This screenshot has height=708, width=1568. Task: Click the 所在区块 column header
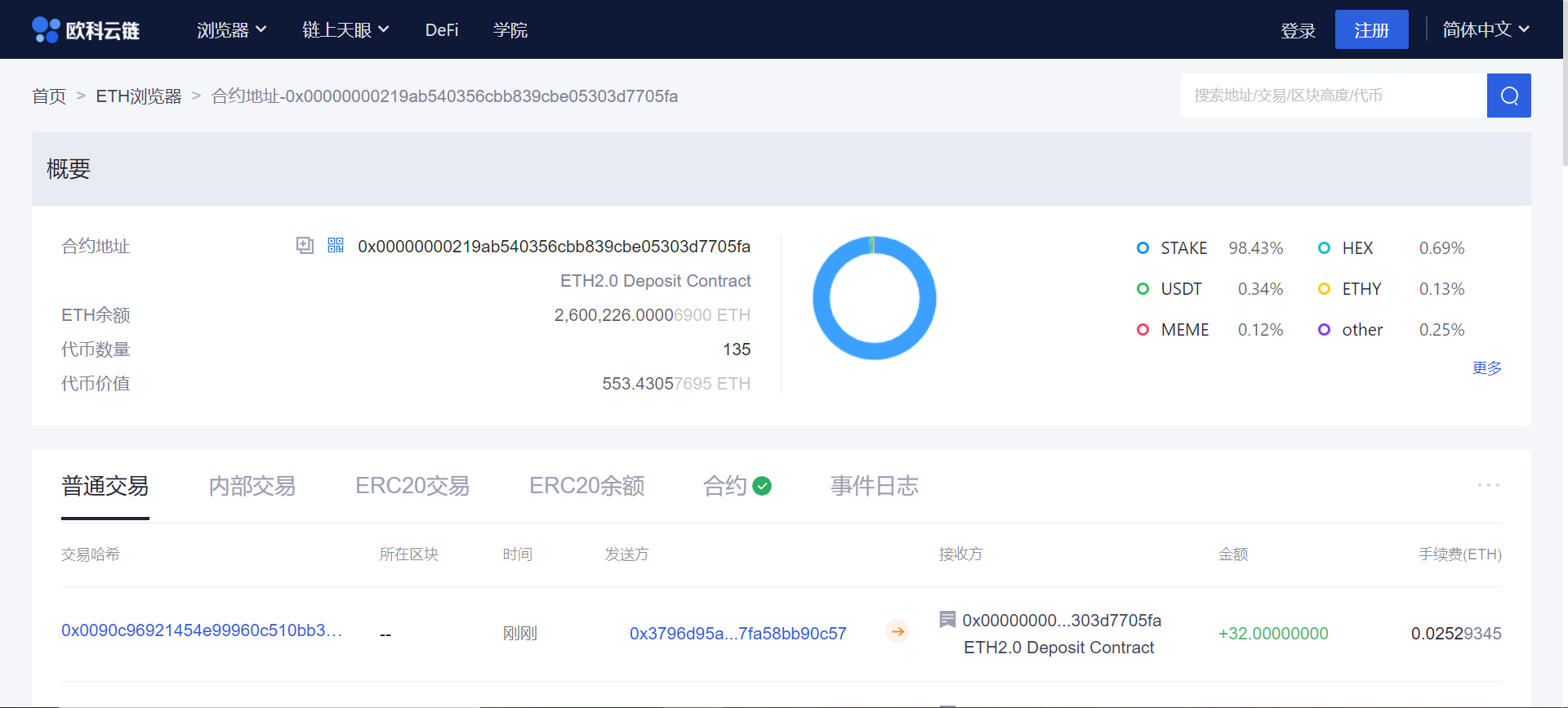[409, 554]
